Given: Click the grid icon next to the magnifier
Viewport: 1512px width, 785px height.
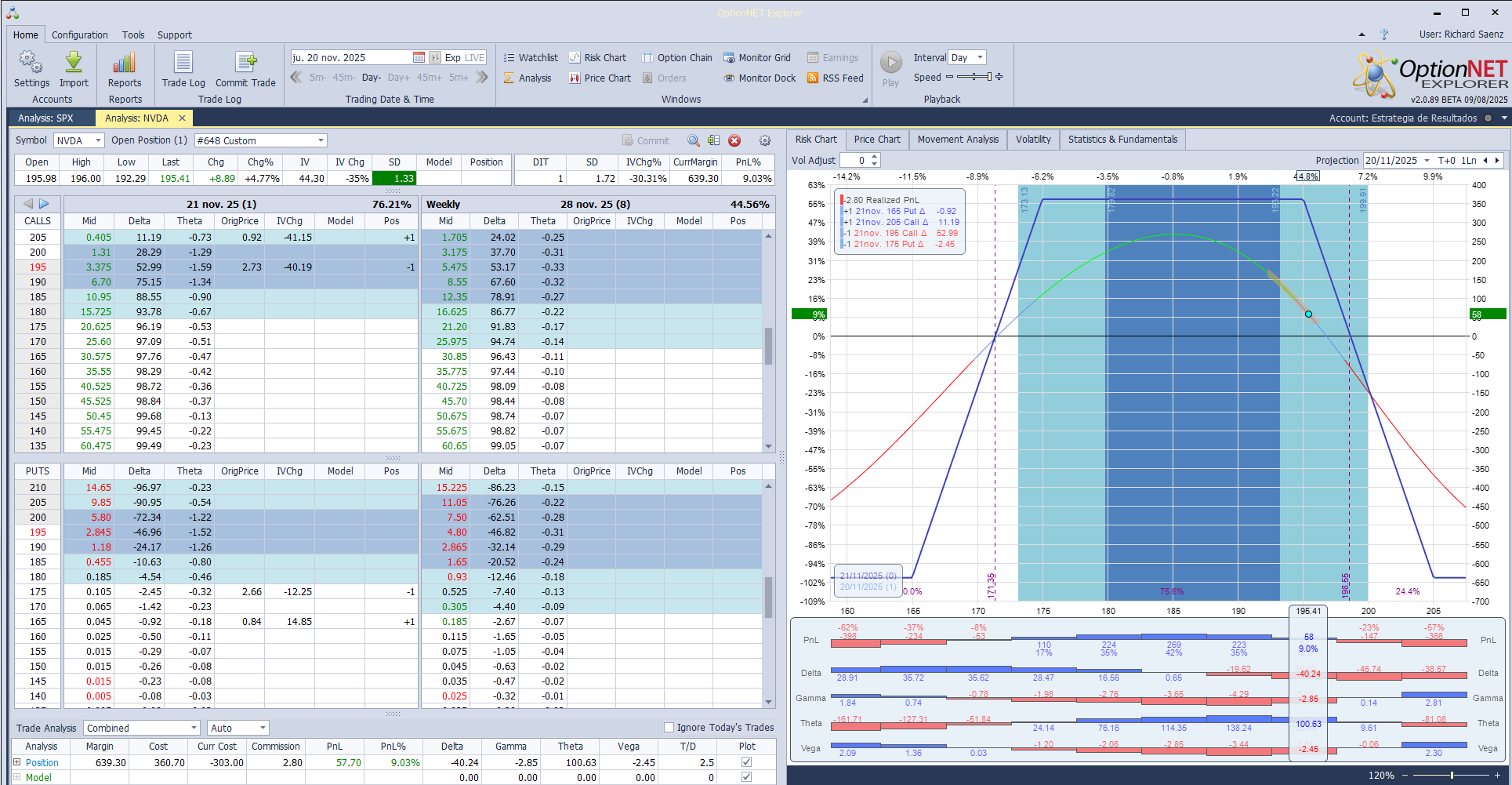Looking at the screenshot, I should (713, 140).
